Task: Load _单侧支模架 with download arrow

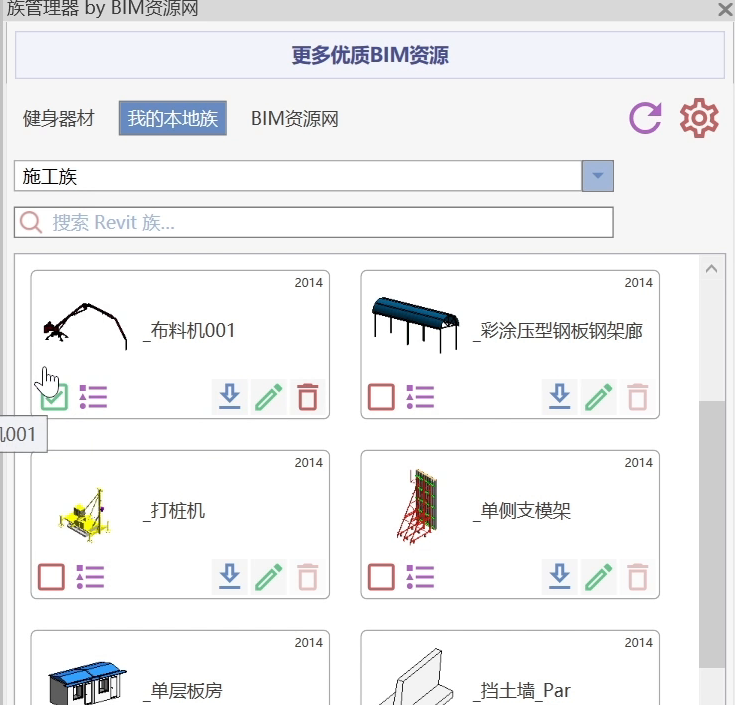Action: click(560, 577)
